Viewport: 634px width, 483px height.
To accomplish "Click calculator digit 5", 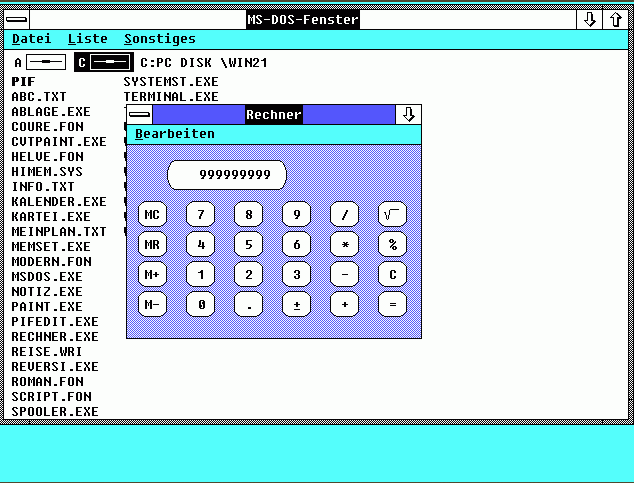I will pyautogui.click(x=249, y=244).
